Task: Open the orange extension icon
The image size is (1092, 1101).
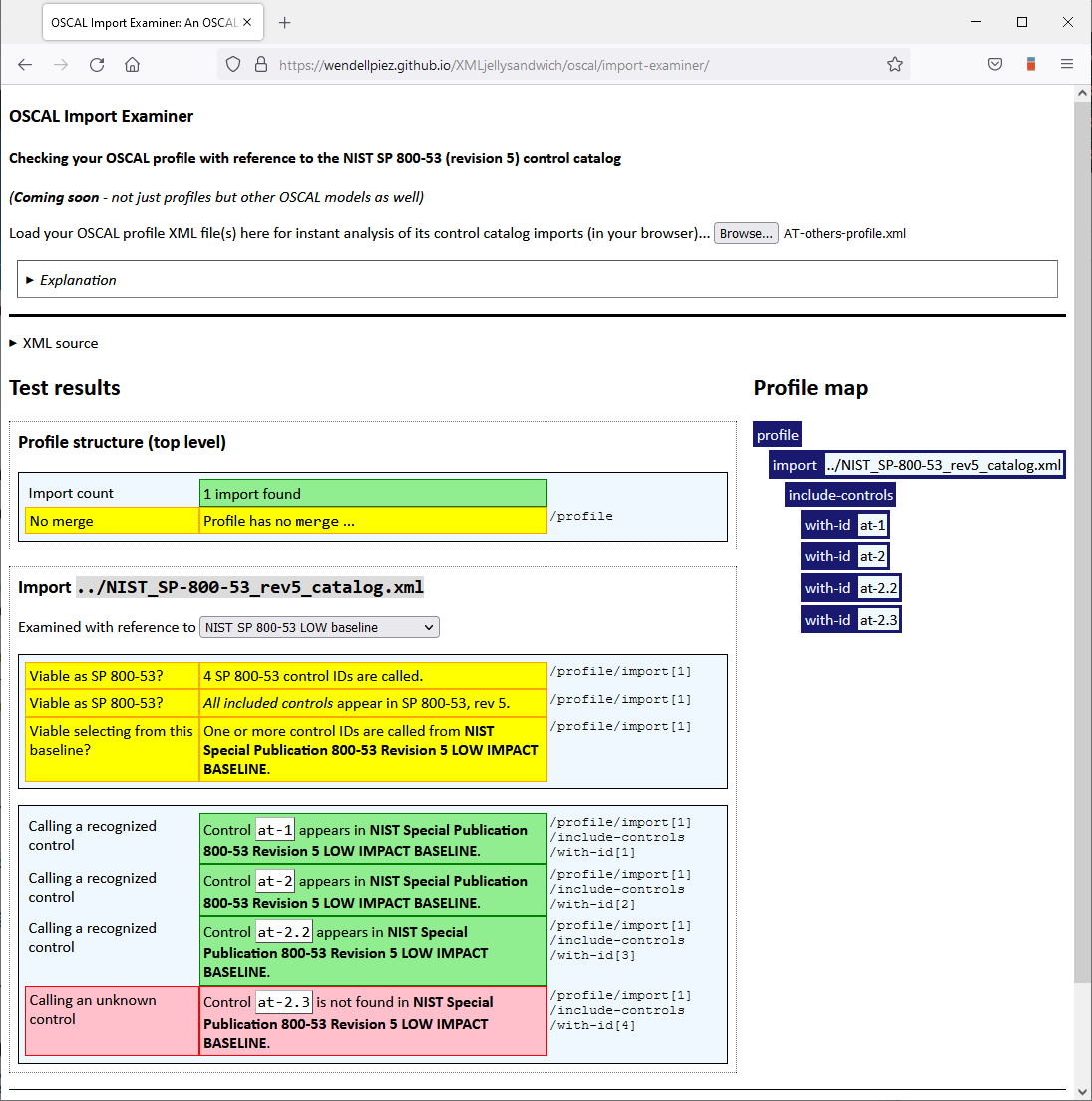Action: coord(1031,65)
